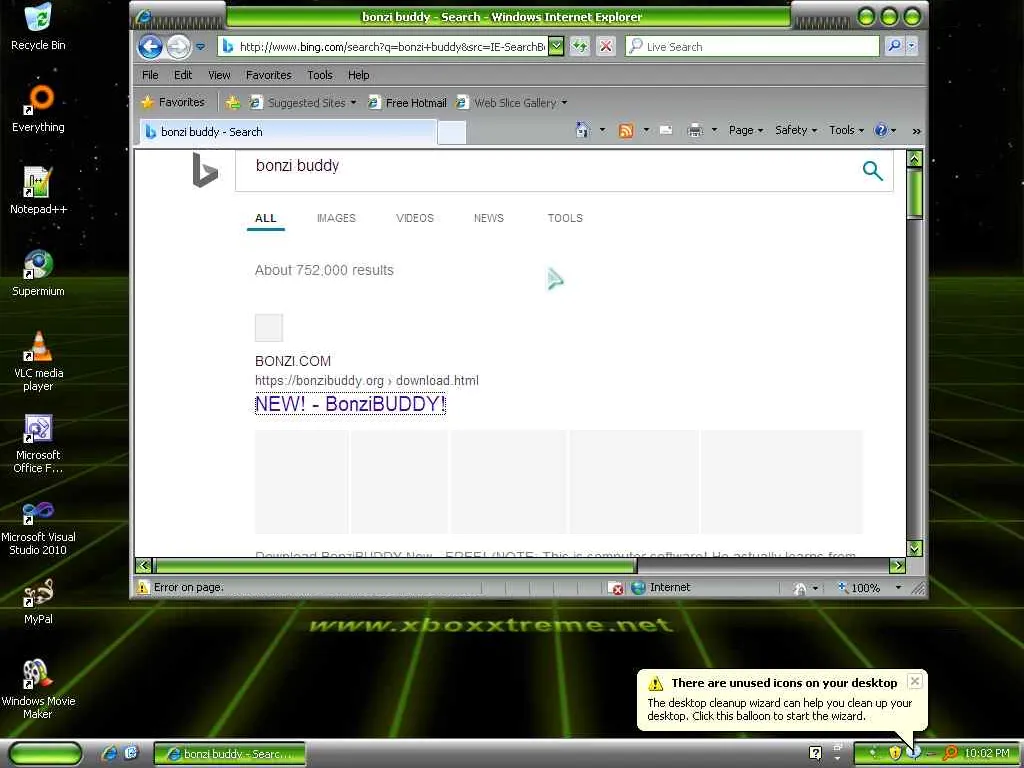
Task: Click the Bing logo
Action: (x=205, y=170)
